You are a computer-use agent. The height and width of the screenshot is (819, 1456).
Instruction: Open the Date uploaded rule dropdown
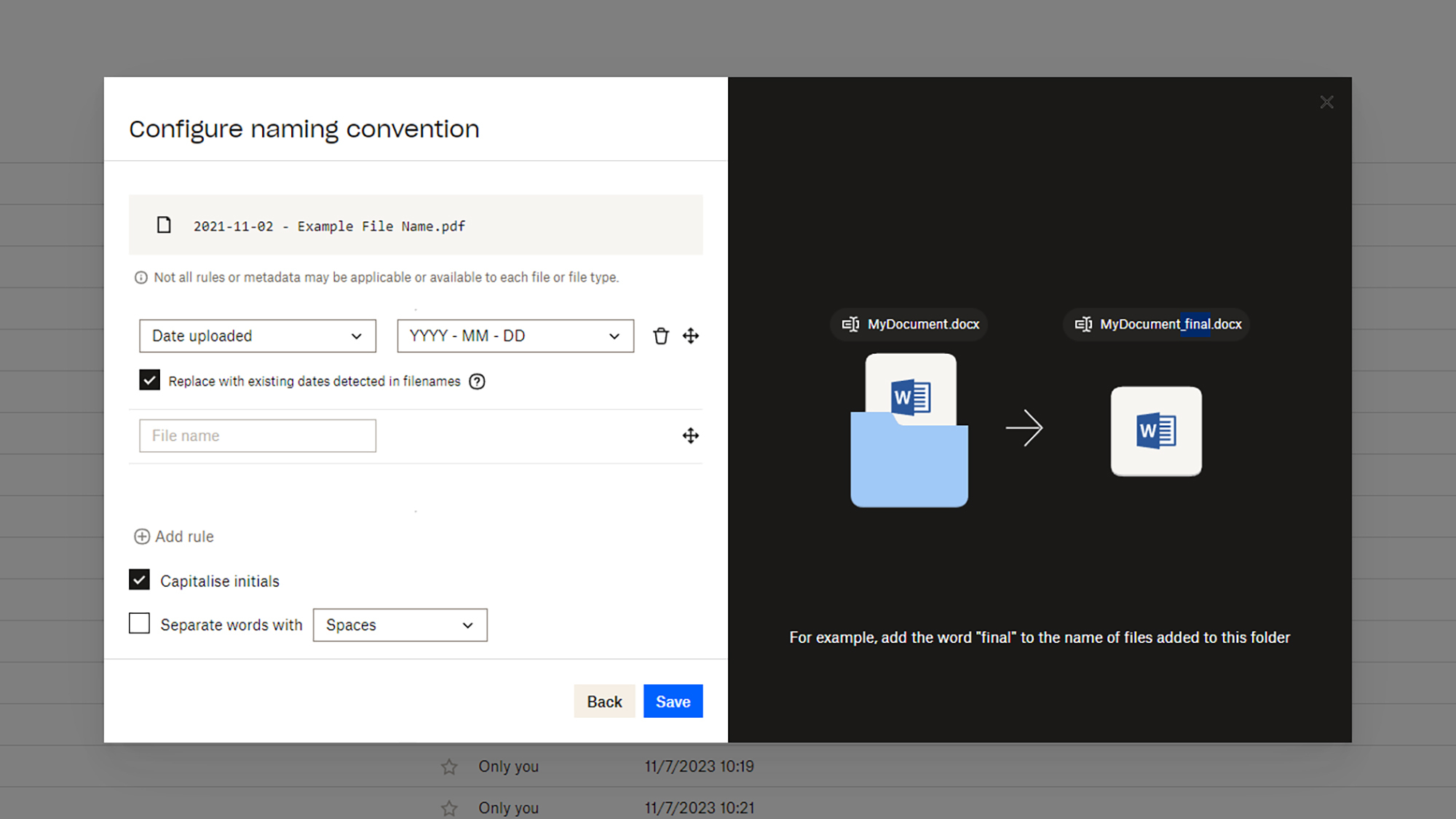pyautogui.click(x=258, y=336)
